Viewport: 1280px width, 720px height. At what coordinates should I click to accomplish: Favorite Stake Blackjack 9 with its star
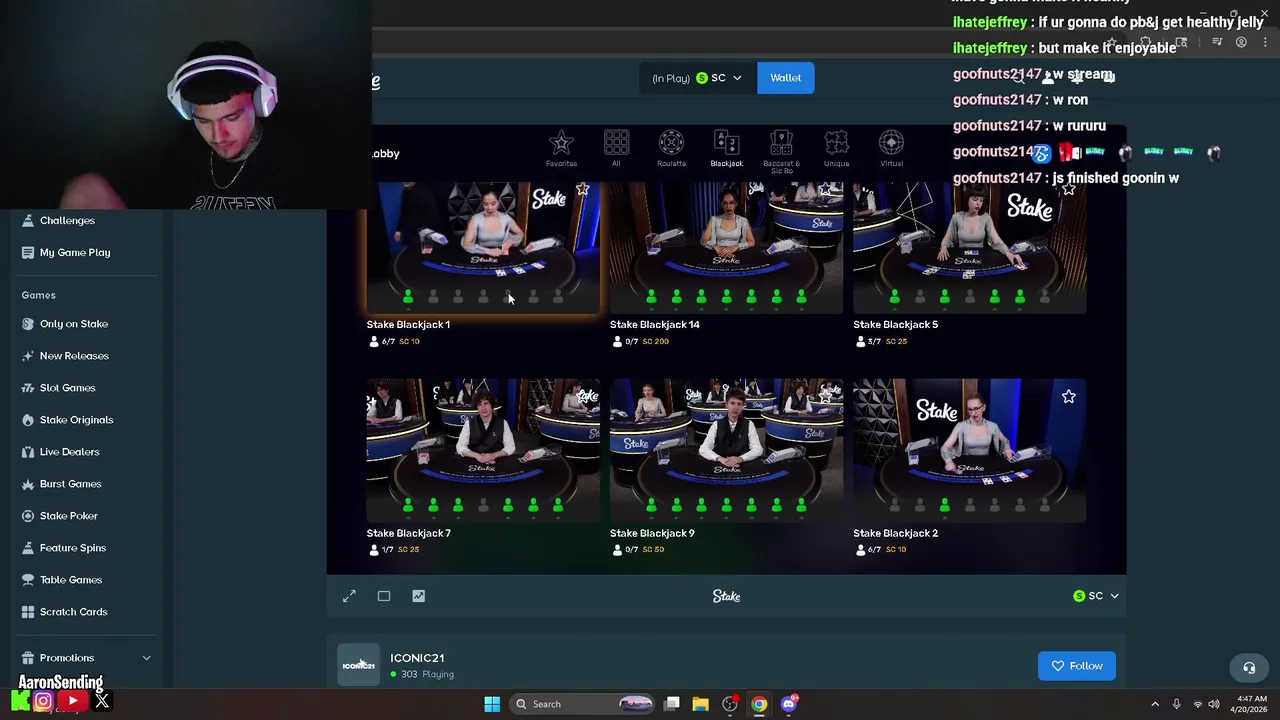[x=826, y=397]
